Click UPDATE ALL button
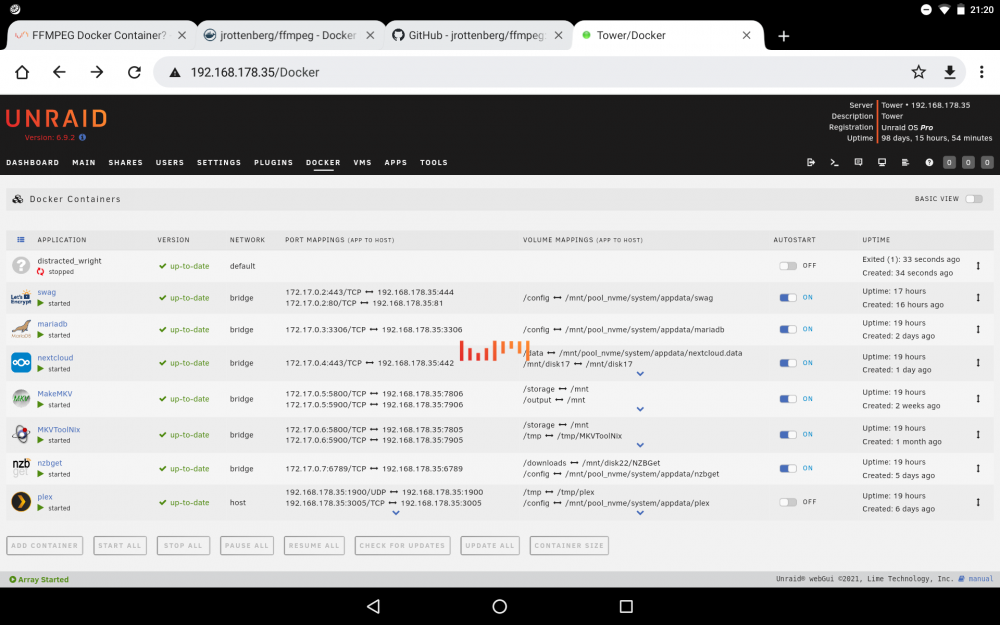The height and width of the screenshot is (625, 1000). pos(490,545)
